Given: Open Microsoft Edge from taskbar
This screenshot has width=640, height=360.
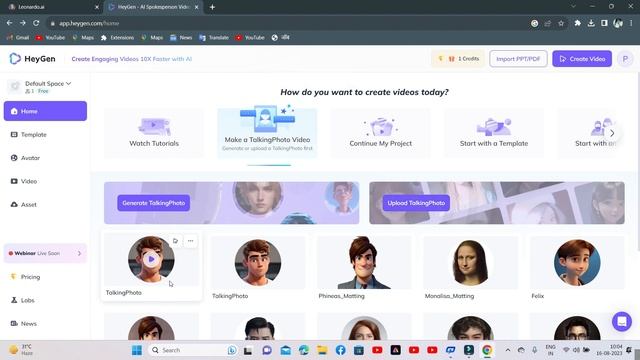Looking at the screenshot, I should [x=304, y=350].
